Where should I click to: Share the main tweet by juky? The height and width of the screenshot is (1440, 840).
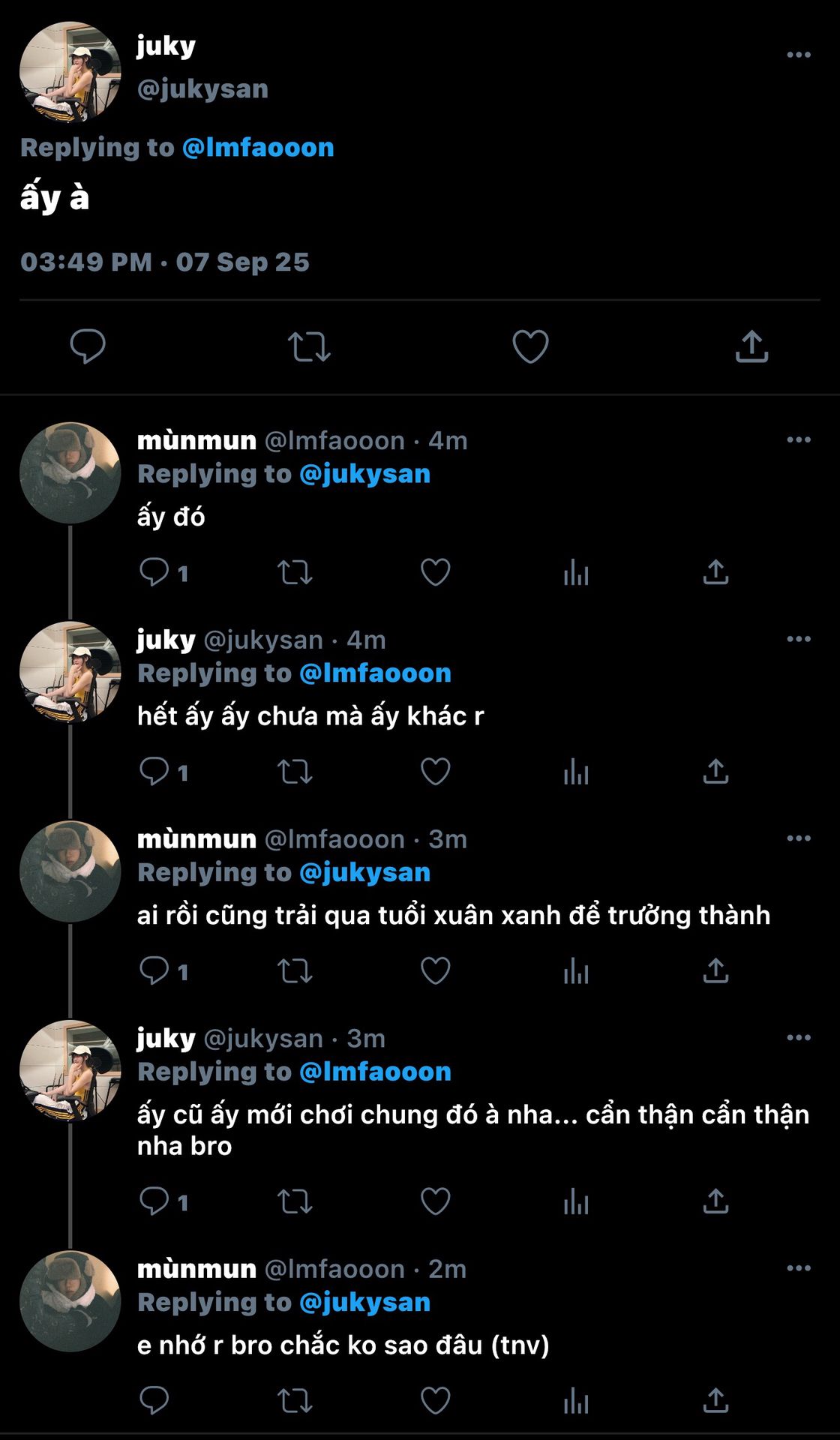pyautogui.click(x=751, y=346)
